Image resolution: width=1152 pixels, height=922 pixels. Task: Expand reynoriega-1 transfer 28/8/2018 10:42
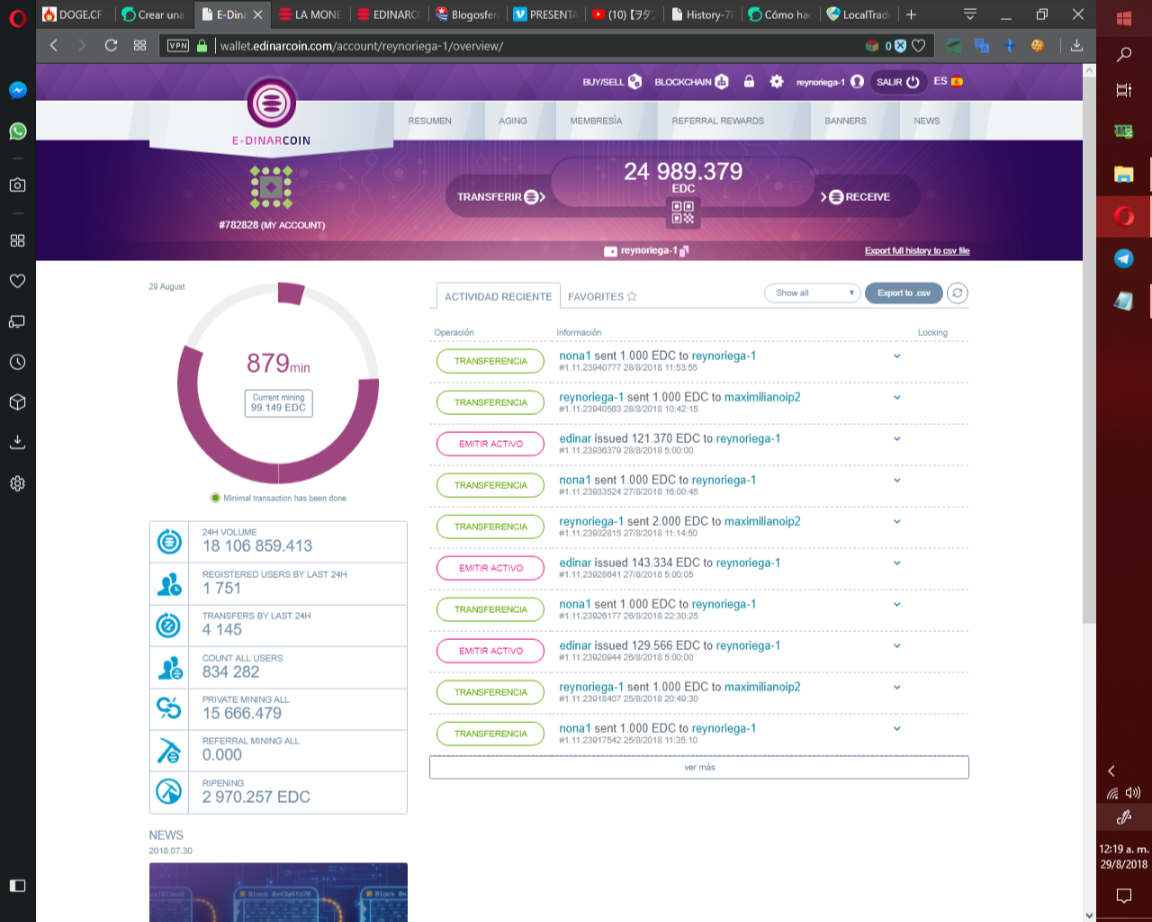click(897, 397)
